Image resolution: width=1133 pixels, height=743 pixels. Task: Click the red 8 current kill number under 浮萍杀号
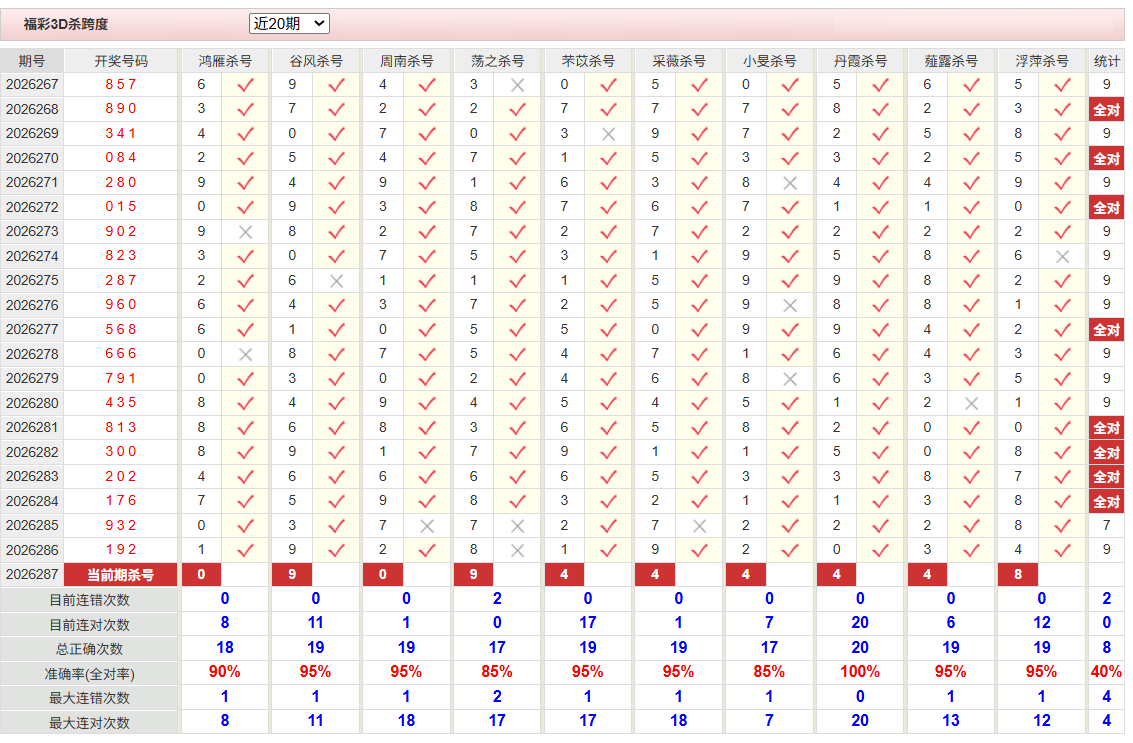coord(1017,575)
